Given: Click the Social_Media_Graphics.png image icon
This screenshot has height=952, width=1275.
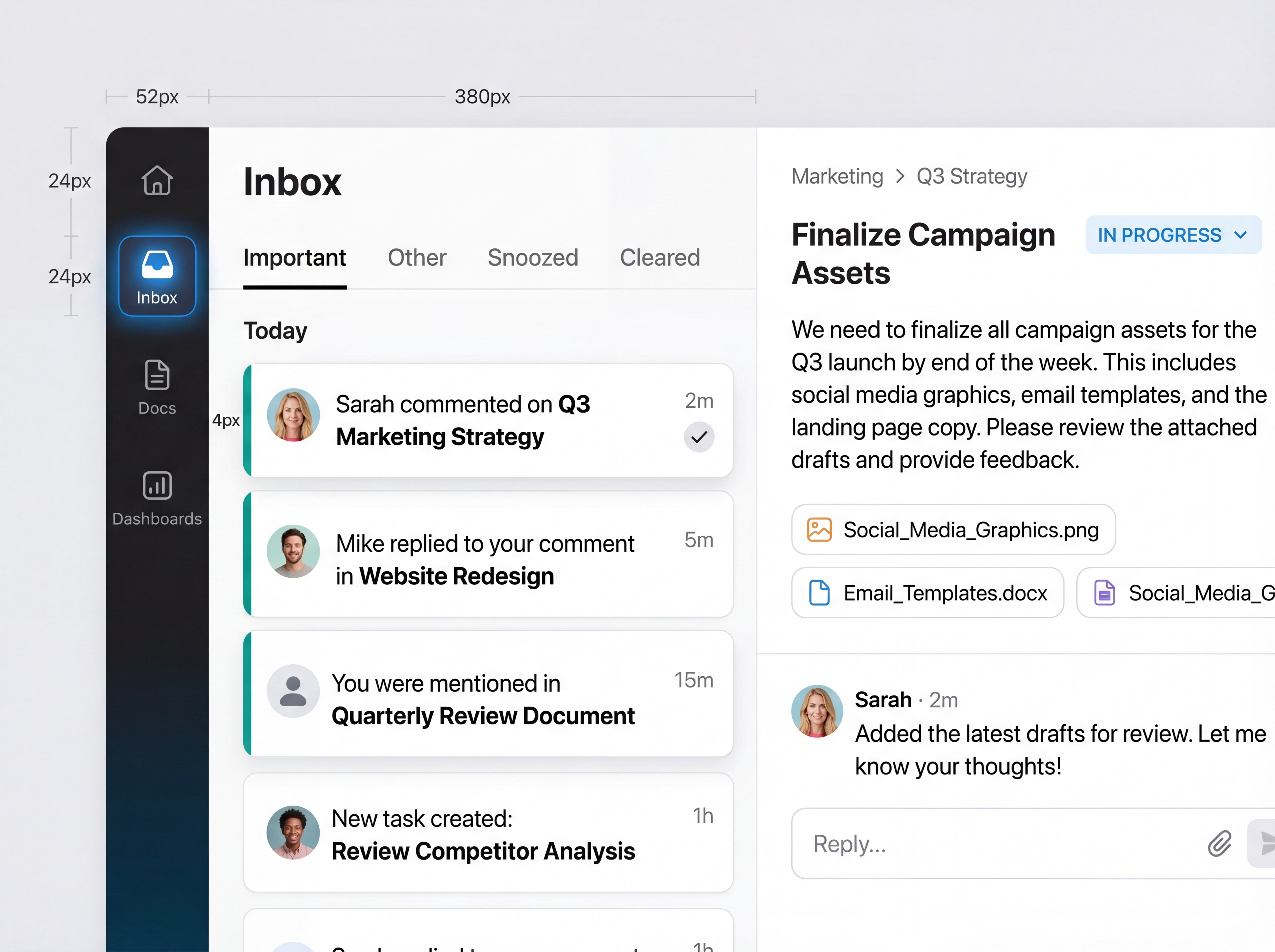Looking at the screenshot, I should click(819, 530).
